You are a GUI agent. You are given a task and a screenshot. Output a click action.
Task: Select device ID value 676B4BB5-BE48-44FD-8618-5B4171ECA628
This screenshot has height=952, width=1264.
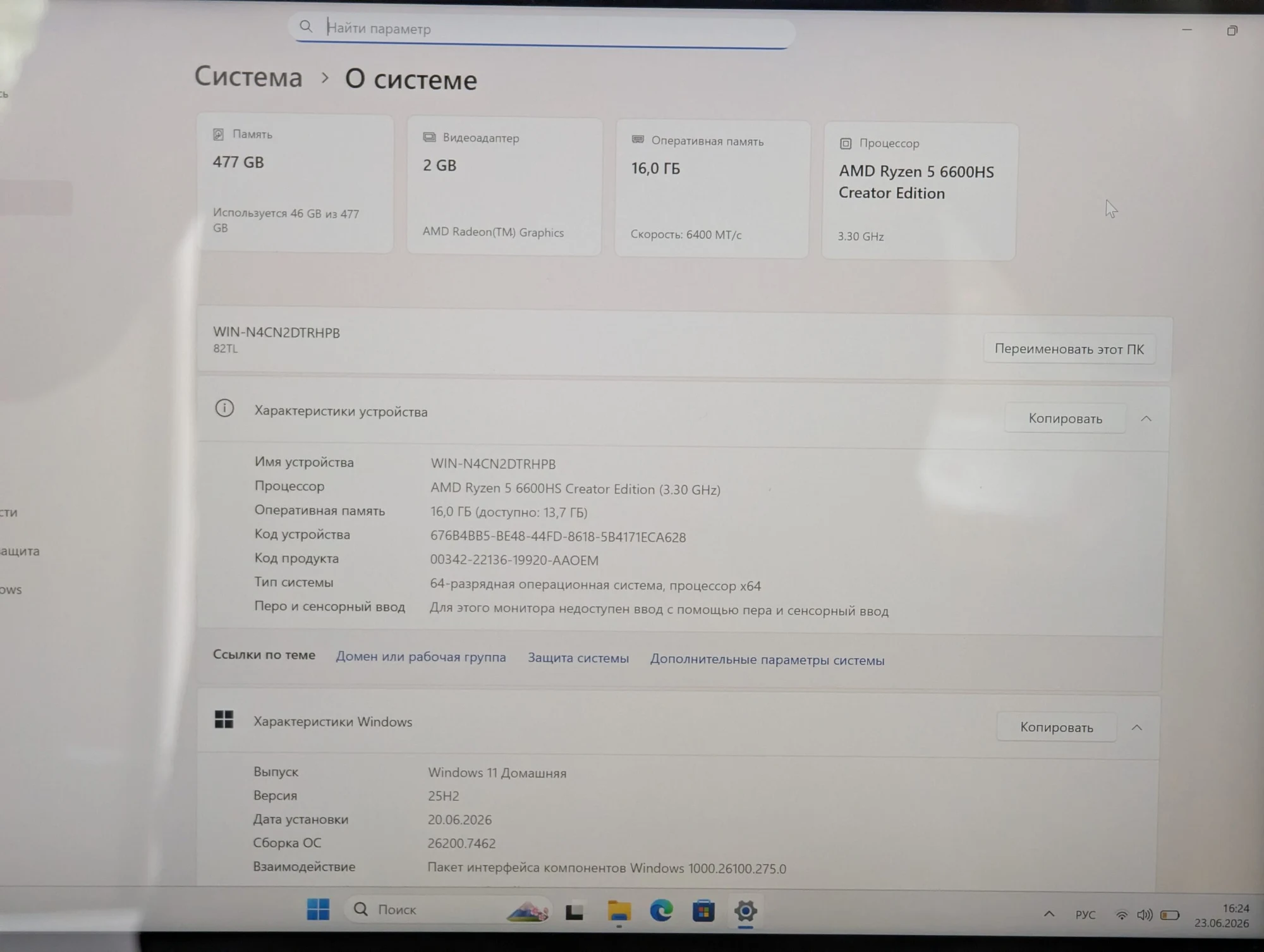[x=558, y=537]
